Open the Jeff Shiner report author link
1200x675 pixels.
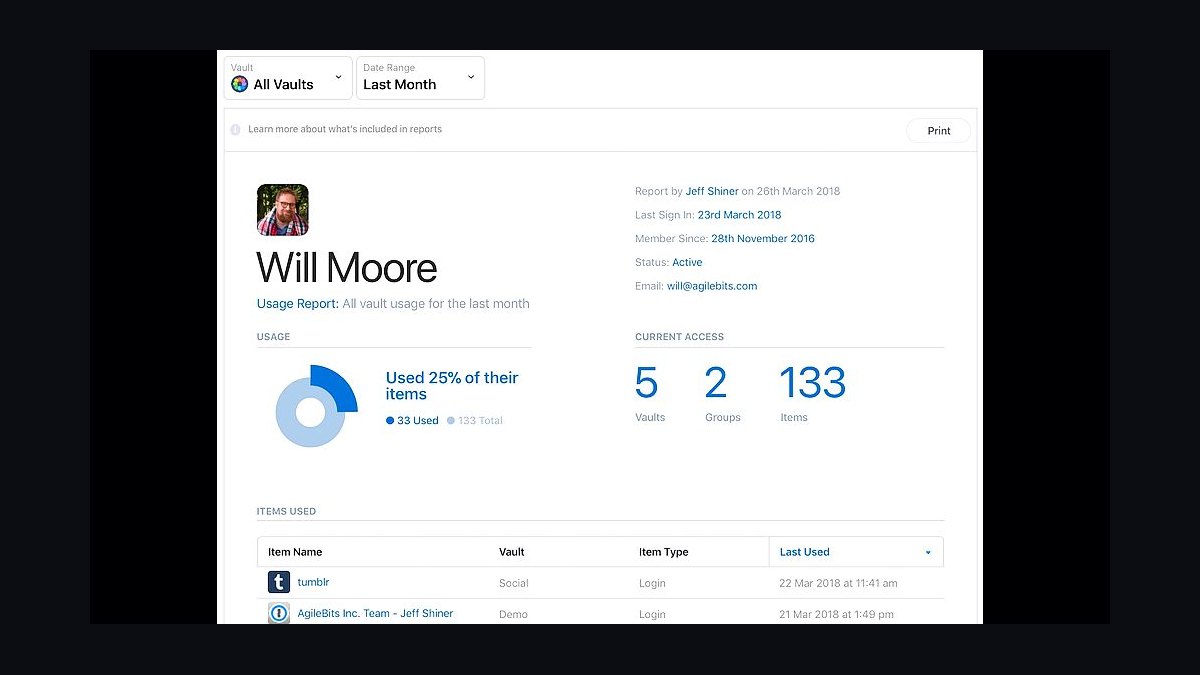click(712, 191)
